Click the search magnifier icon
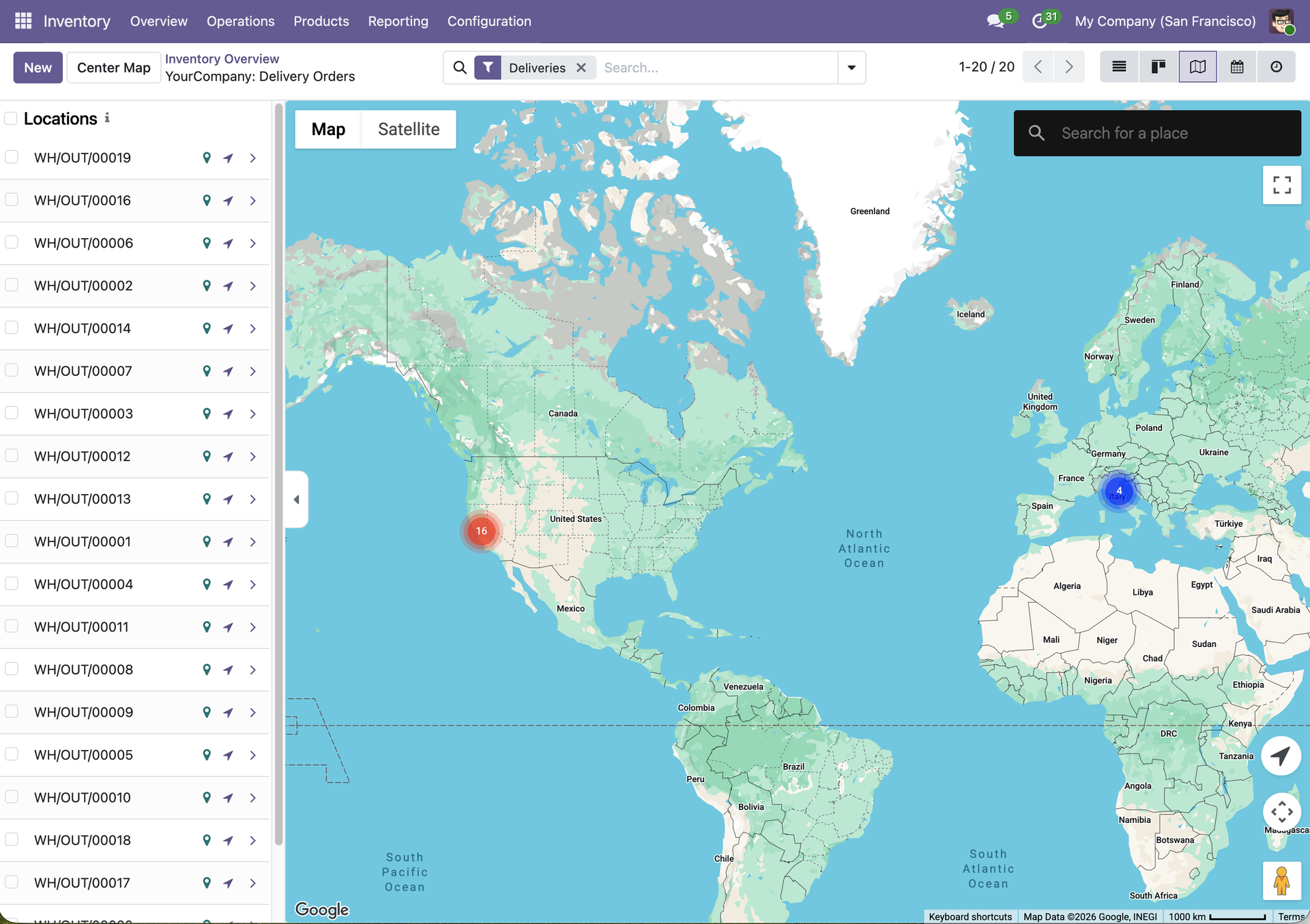Viewport: 1310px width, 924px height. point(460,68)
